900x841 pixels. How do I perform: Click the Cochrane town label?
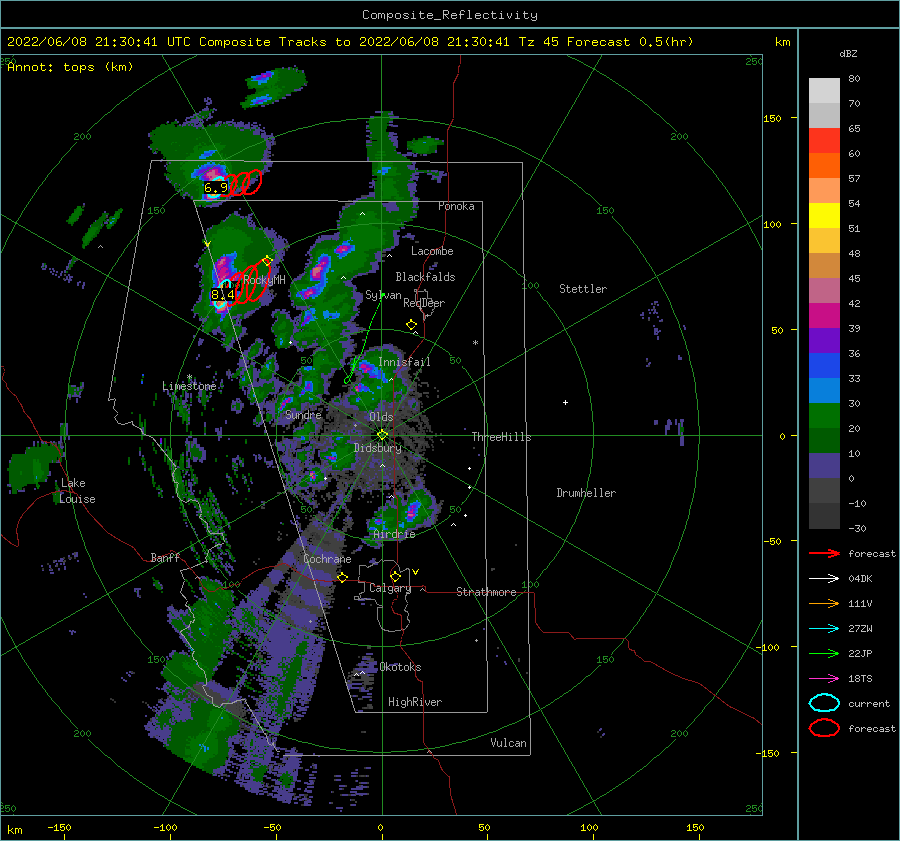(327, 559)
